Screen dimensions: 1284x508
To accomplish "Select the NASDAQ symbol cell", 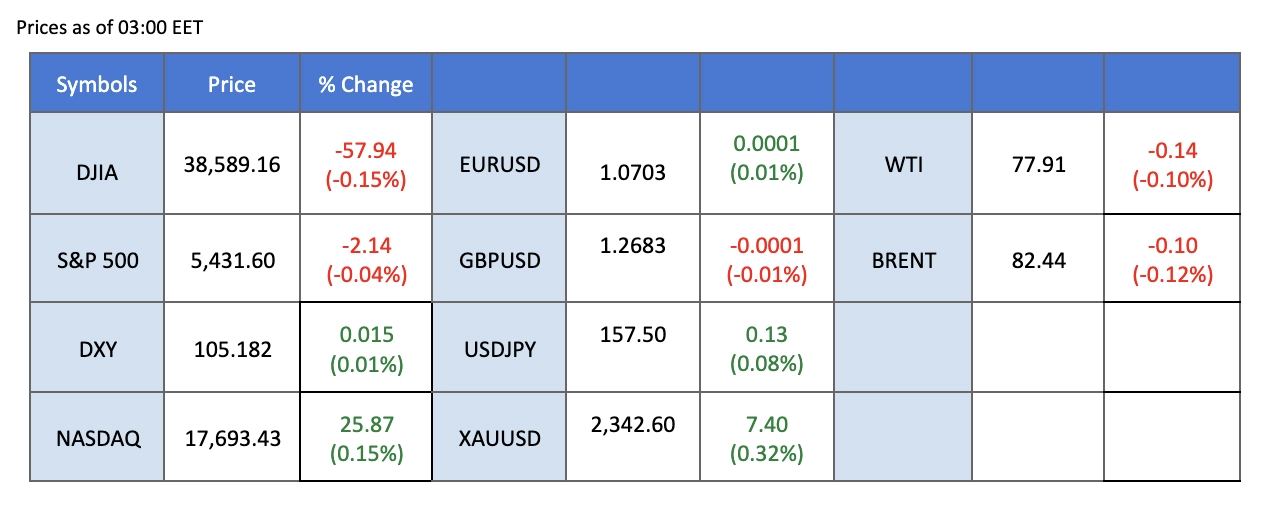I will [96, 437].
